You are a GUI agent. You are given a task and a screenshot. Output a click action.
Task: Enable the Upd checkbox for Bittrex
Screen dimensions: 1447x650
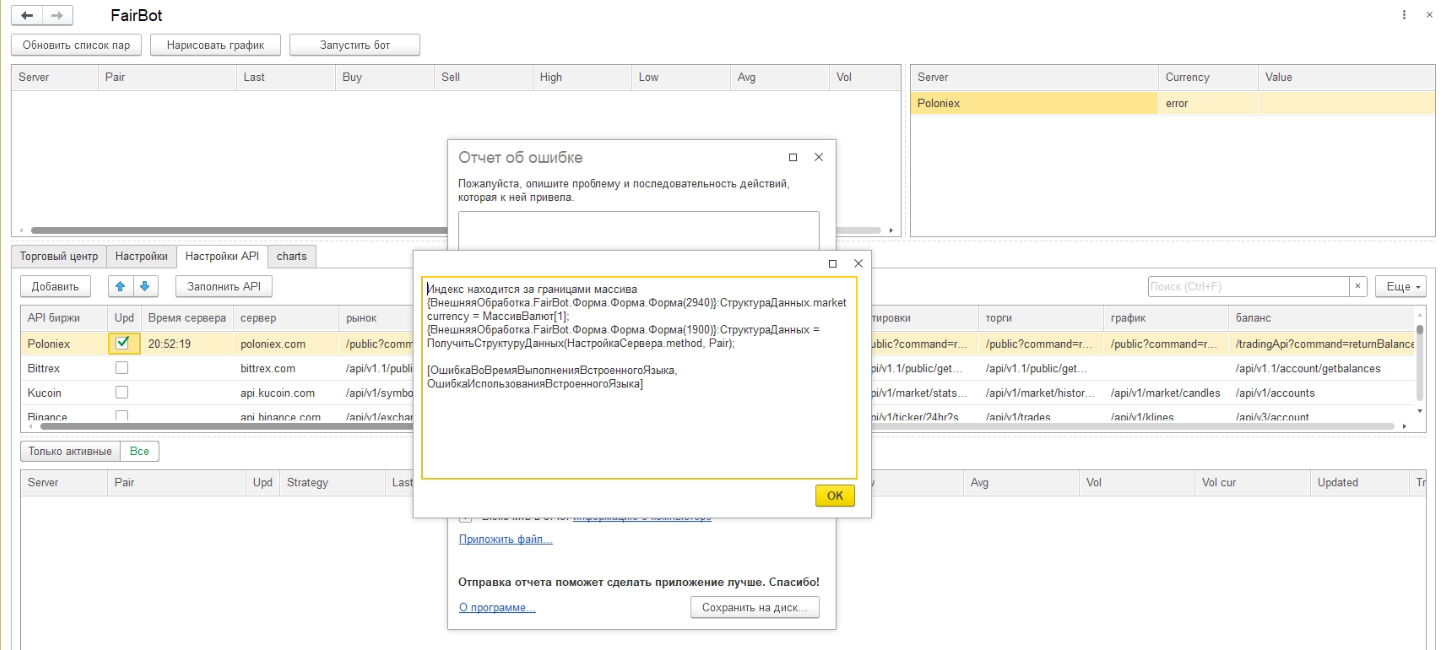[122, 368]
